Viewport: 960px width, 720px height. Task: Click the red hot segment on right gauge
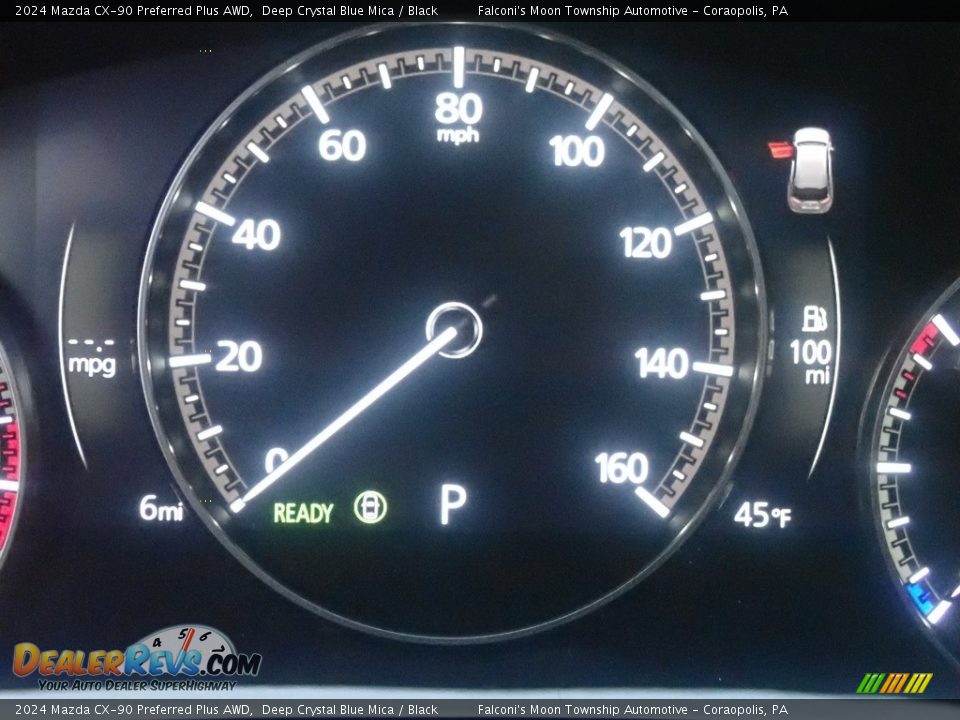click(x=924, y=339)
